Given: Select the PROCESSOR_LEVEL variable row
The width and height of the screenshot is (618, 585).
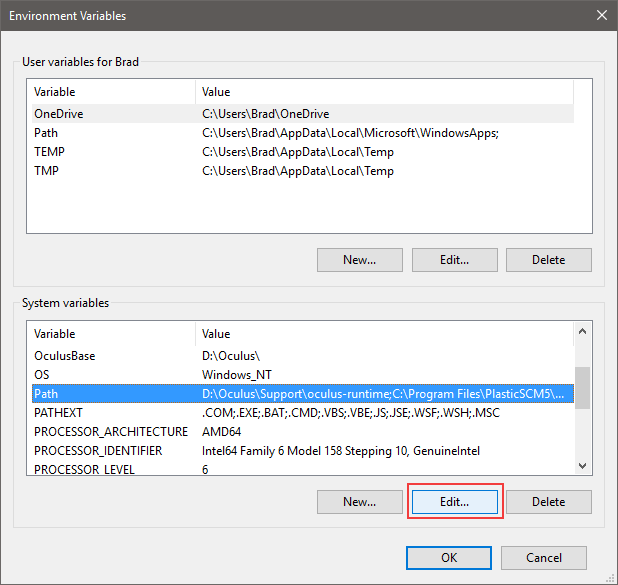Looking at the screenshot, I should 303,468.
